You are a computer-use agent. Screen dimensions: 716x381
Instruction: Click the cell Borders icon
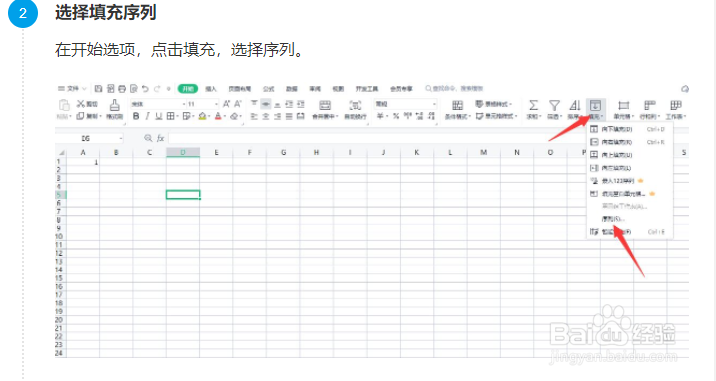point(170,116)
